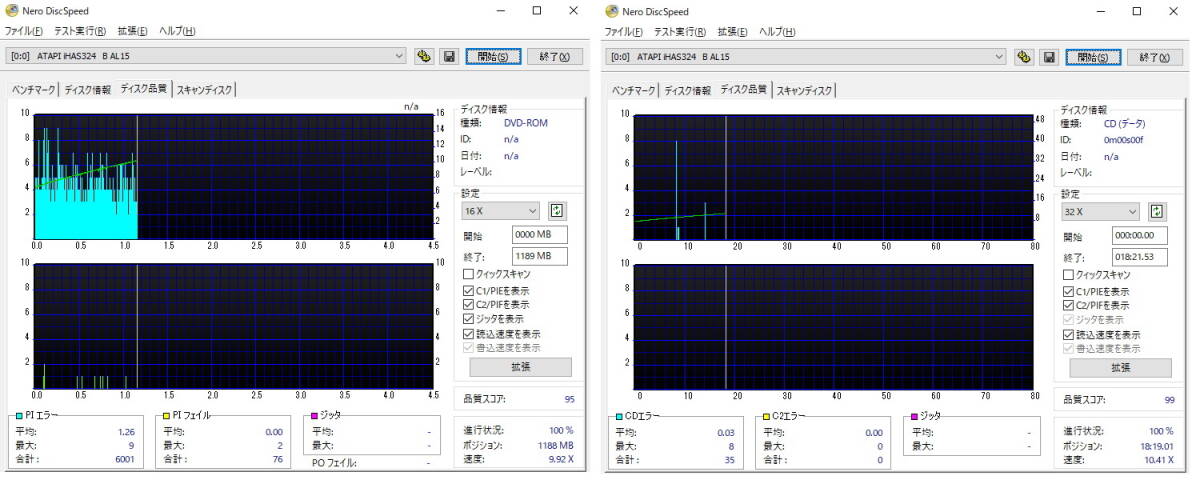Screen dimensions: 1200x480
Task: Toggle 読込速度を表示 checkbox in DVD-ROM window
Action: pyautogui.click(x=468, y=333)
